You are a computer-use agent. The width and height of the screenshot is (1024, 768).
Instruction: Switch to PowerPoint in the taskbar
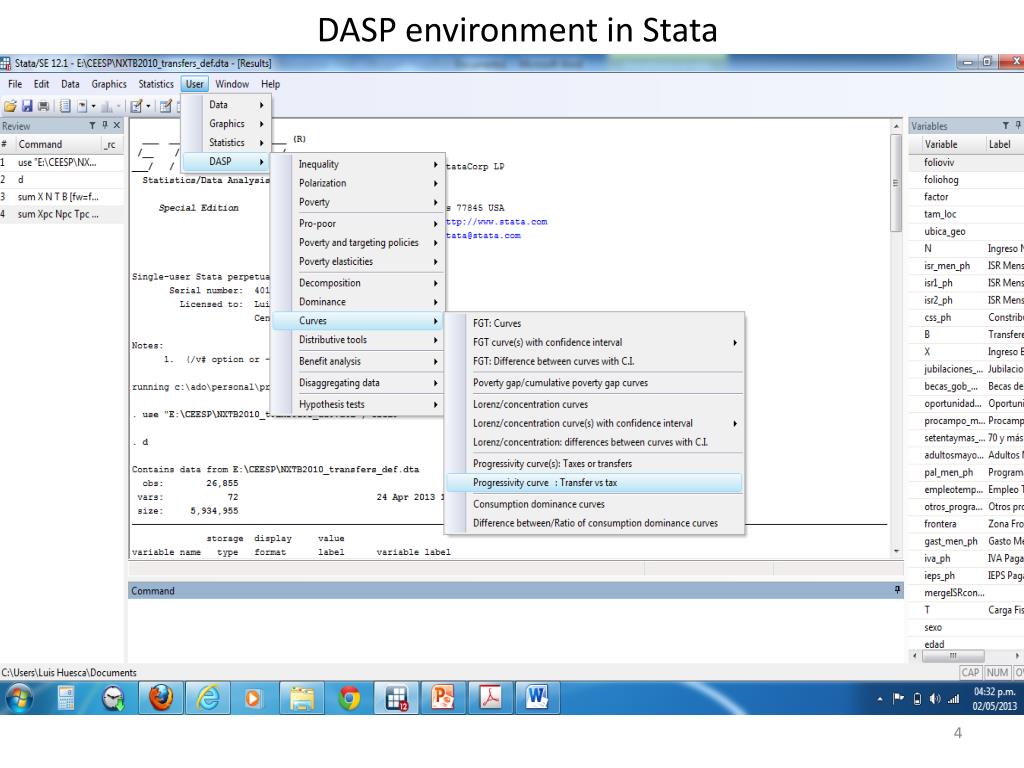(x=443, y=698)
